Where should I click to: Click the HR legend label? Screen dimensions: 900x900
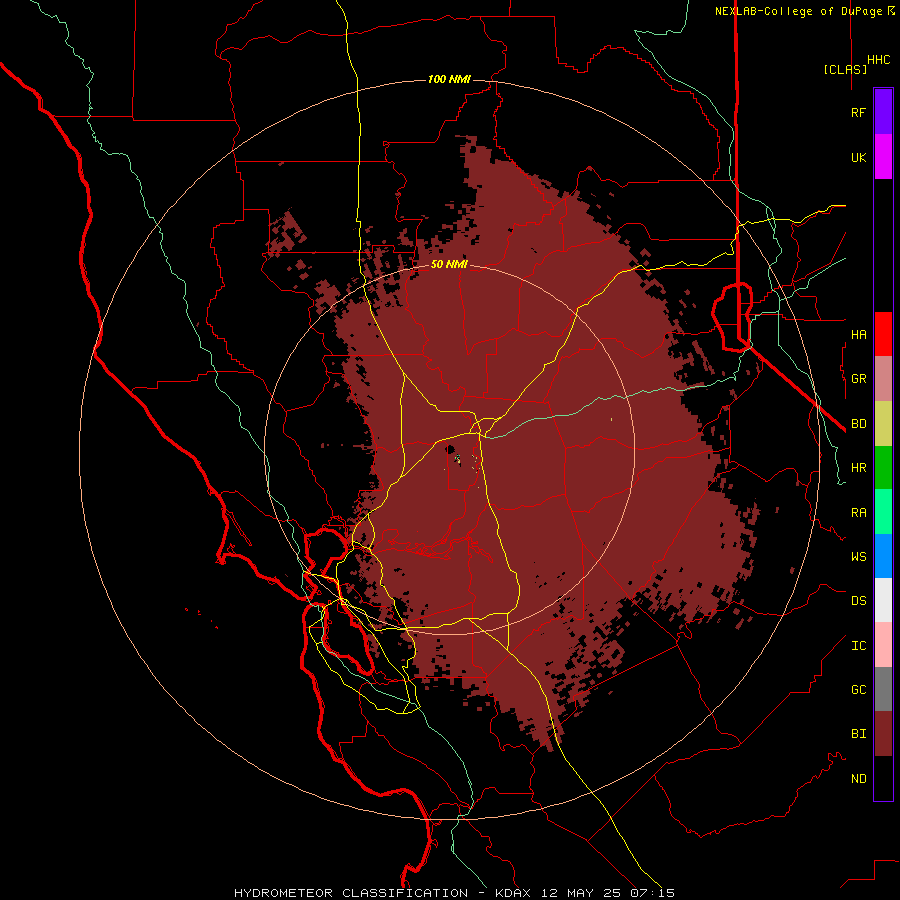(x=858, y=468)
